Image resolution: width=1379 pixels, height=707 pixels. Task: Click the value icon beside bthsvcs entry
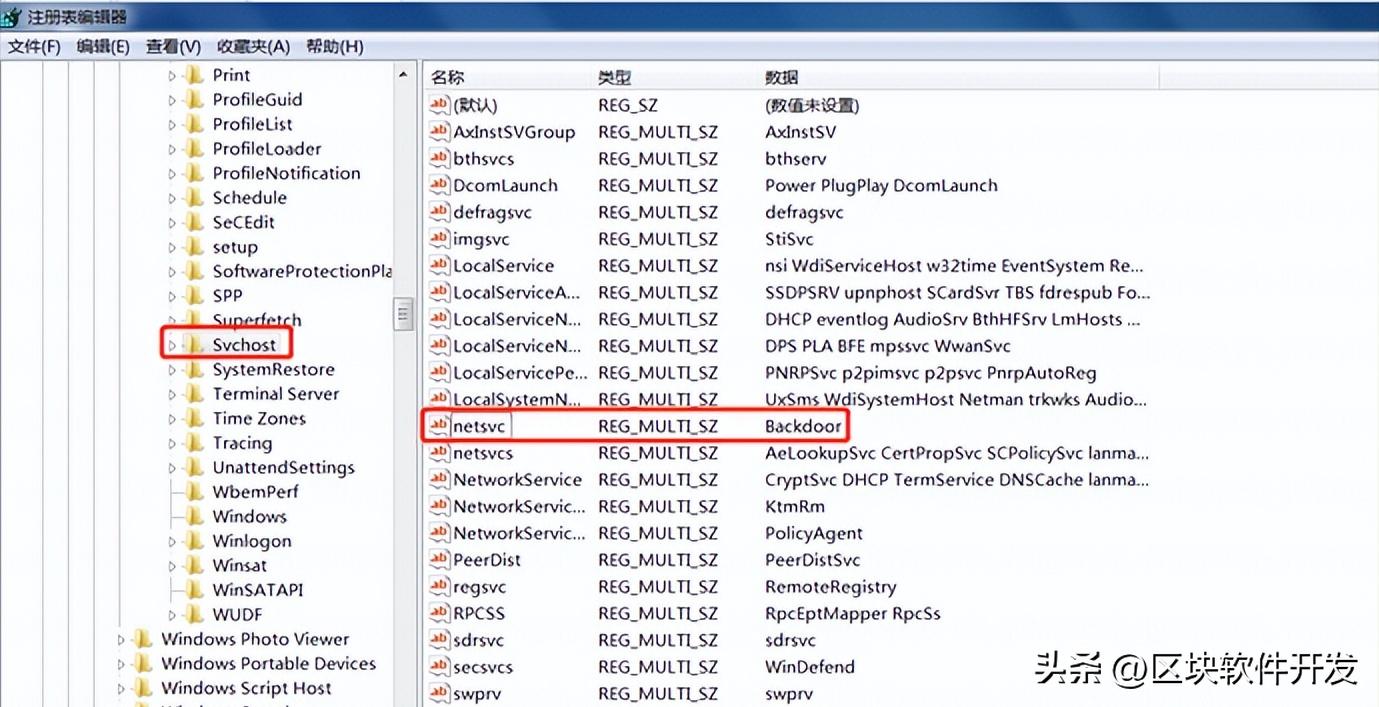tap(439, 158)
